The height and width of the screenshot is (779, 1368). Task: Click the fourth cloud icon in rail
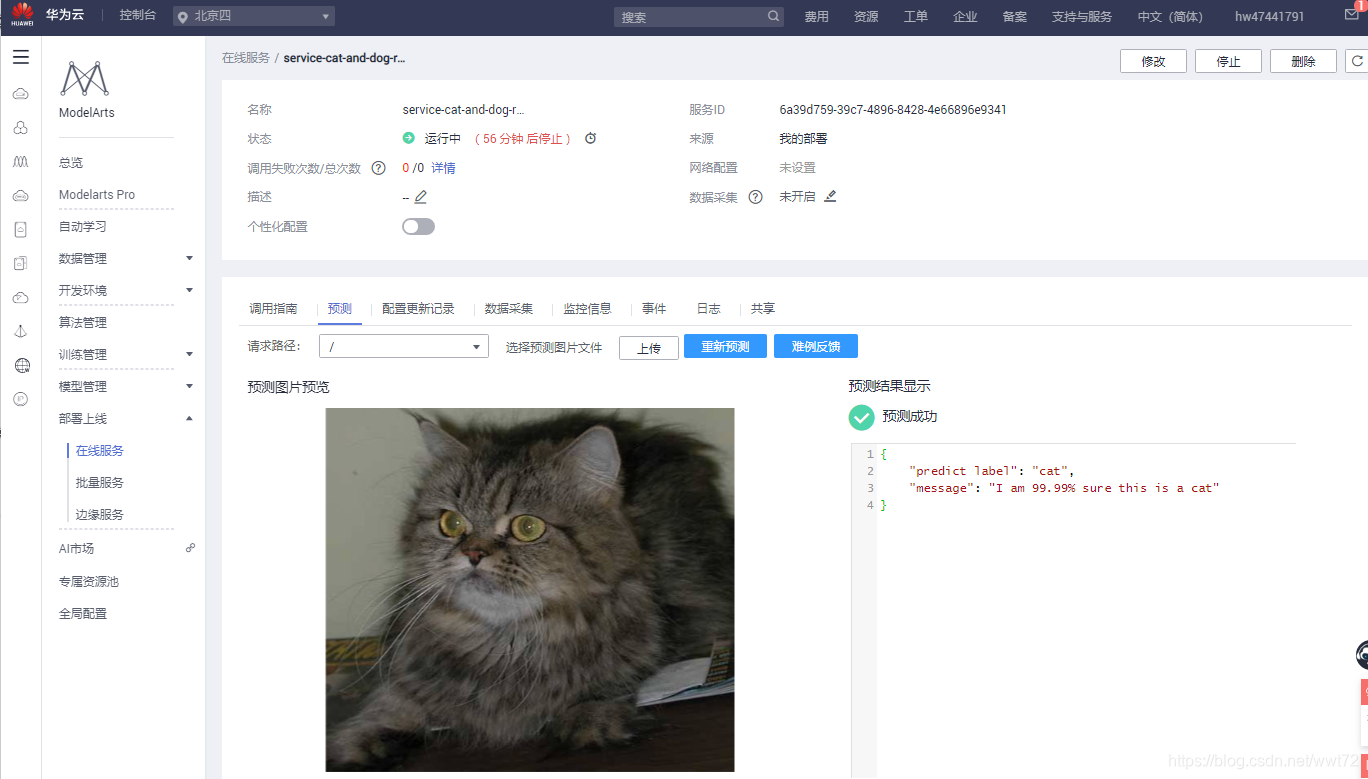click(x=21, y=297)
